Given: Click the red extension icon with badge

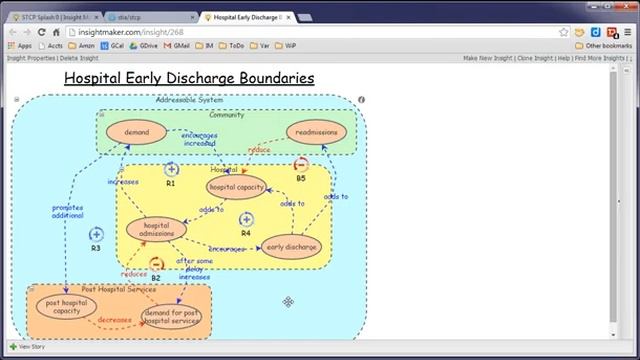Looking at the screenshot, I should [612, 32].
